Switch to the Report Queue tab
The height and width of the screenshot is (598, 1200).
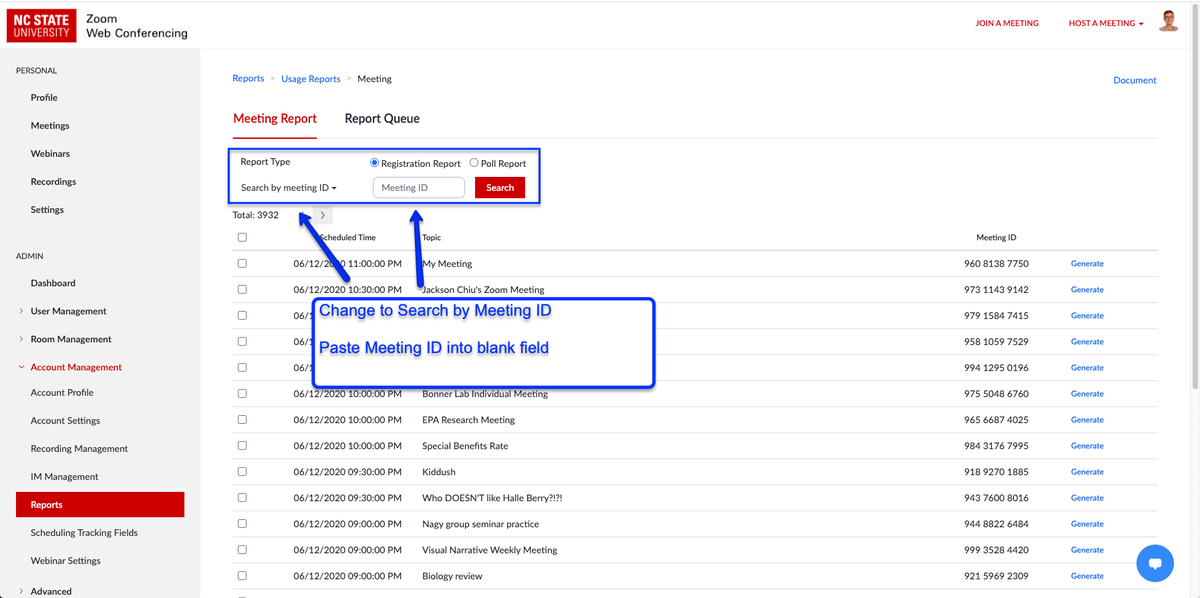382,118
